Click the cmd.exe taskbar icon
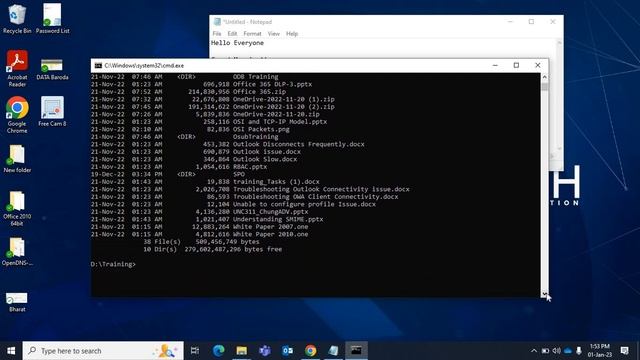 click(x=356, y=351)
